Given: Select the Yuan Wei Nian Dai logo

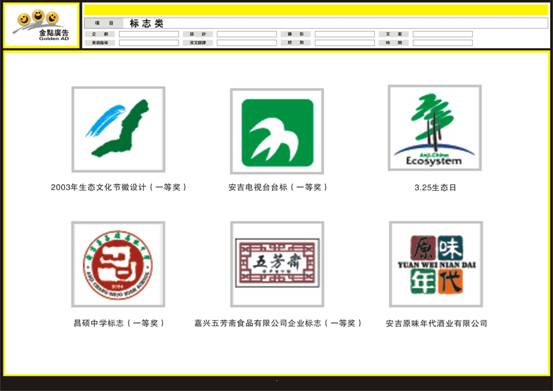Looking at the screenshot, I should [x=436, y=264].
